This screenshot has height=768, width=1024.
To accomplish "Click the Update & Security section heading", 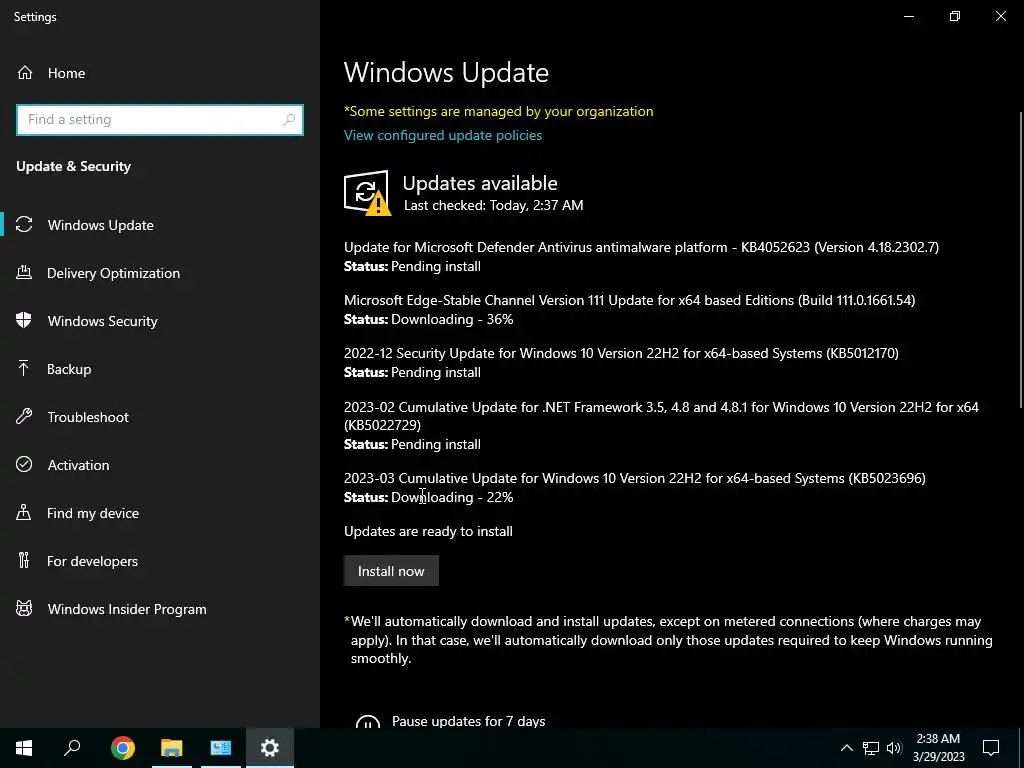I will pos(73,166).
